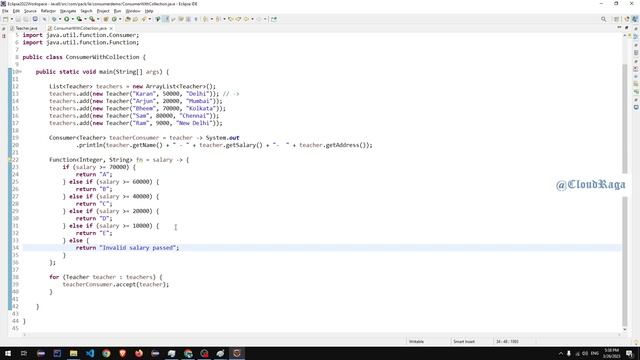Open Task View on the taskbar
This screenshot has width=640, height=360.
tap(24, 353)
